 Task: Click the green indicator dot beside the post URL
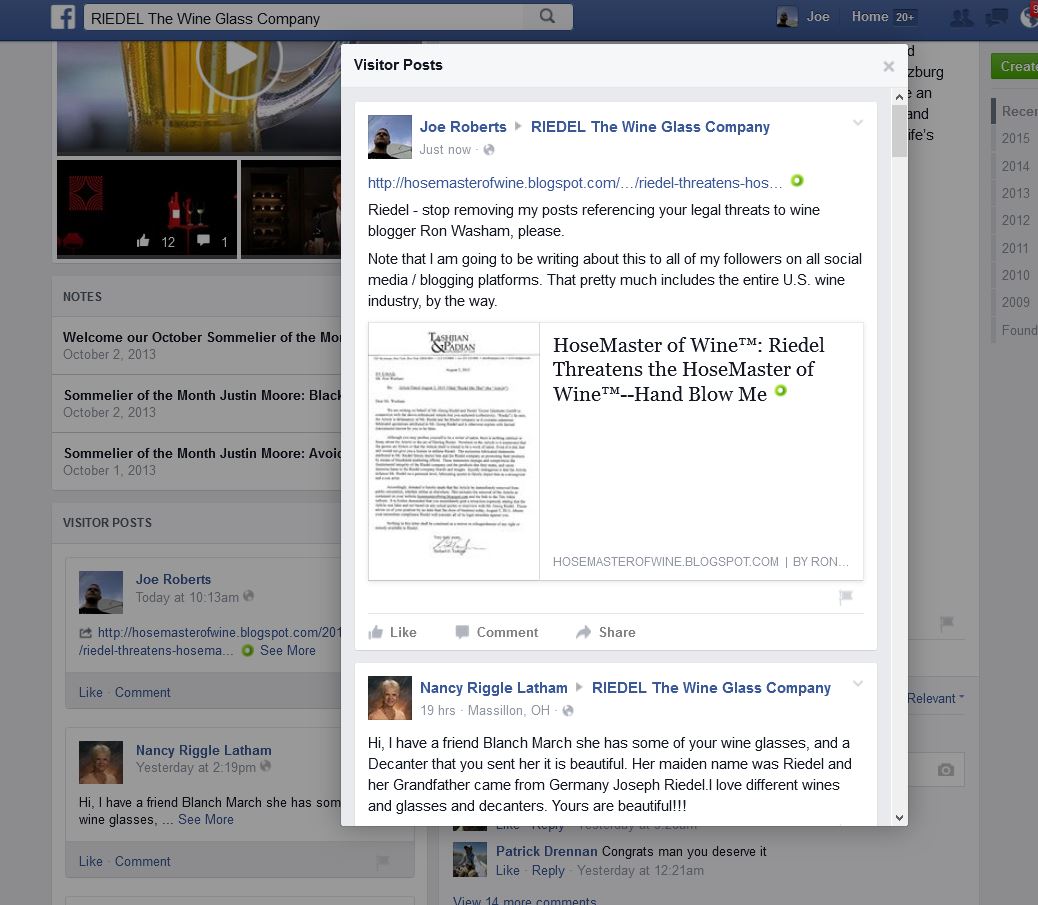coord(797,181)
